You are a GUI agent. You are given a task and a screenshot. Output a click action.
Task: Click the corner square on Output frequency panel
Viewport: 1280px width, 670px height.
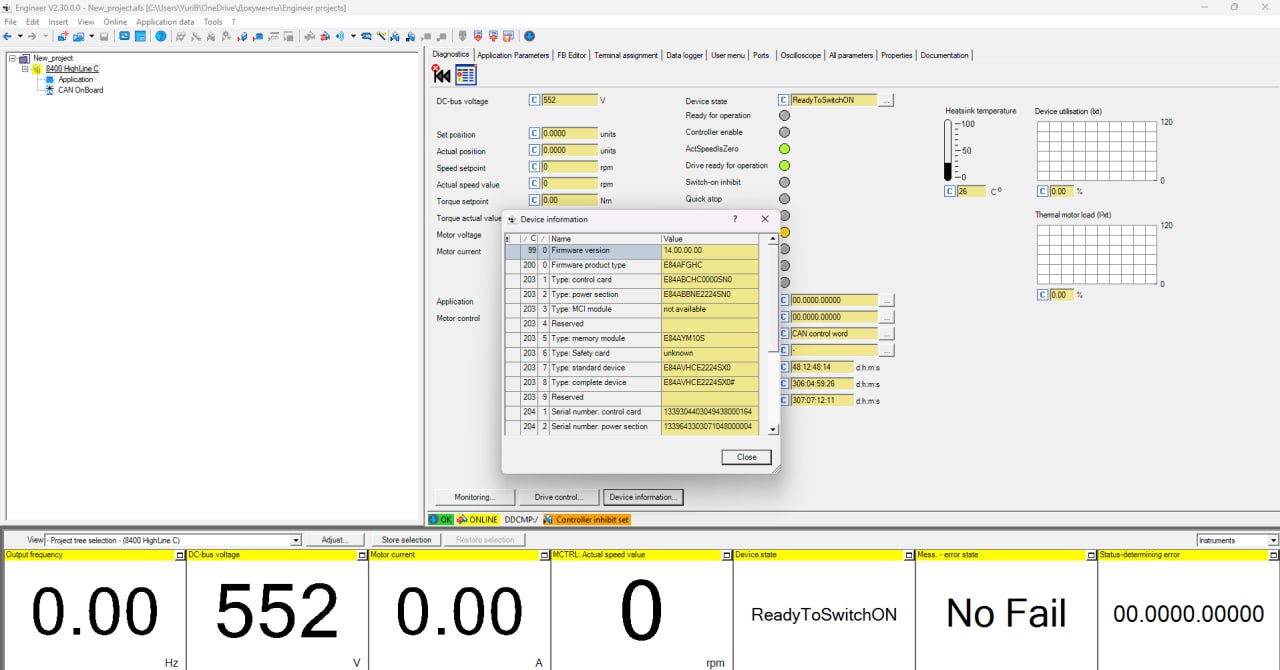[x=179, y=555]
